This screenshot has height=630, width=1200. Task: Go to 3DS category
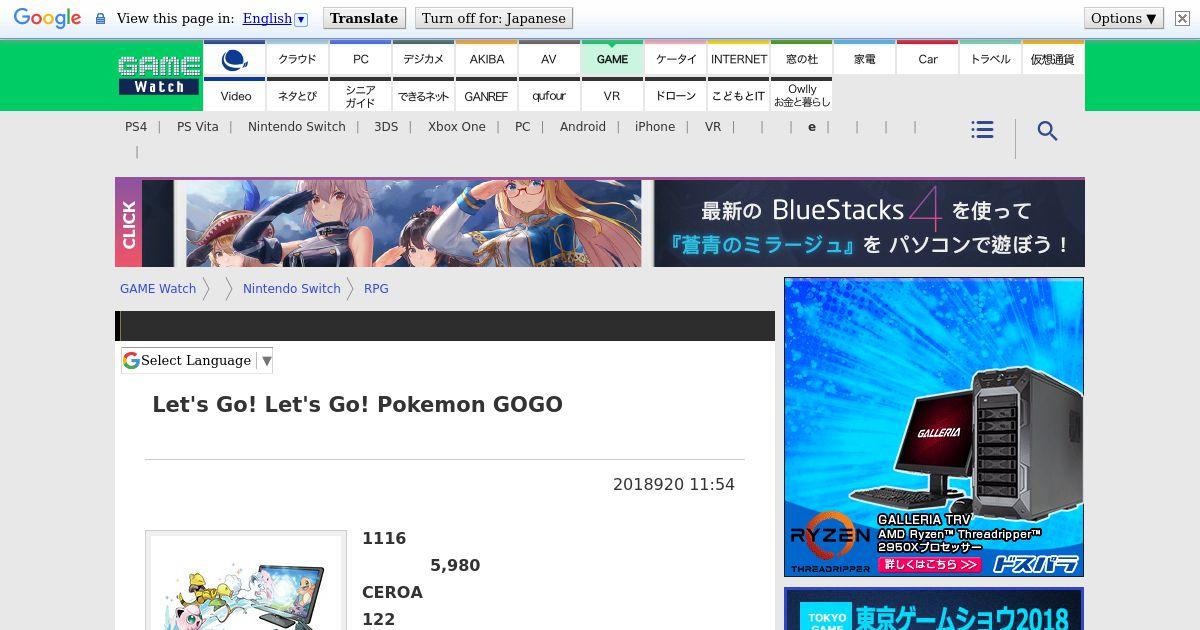click(386, 127)
